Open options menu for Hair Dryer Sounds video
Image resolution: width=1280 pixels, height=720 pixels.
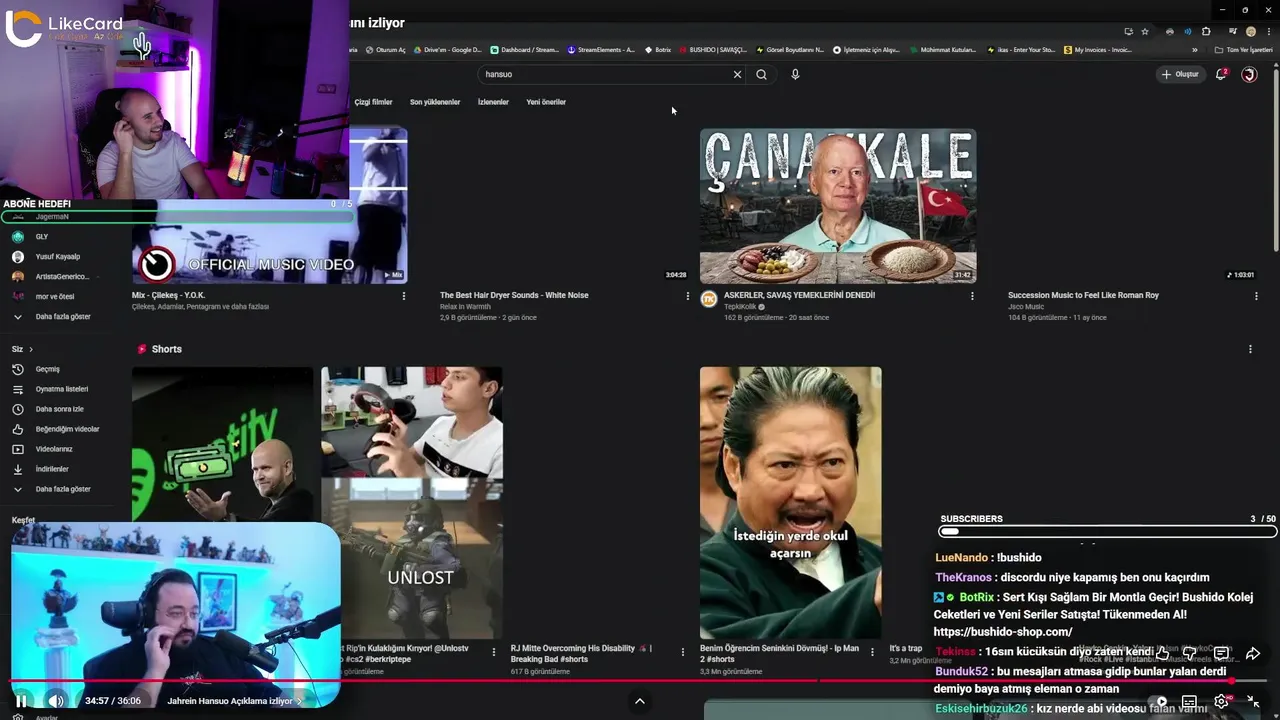[687, 296]
